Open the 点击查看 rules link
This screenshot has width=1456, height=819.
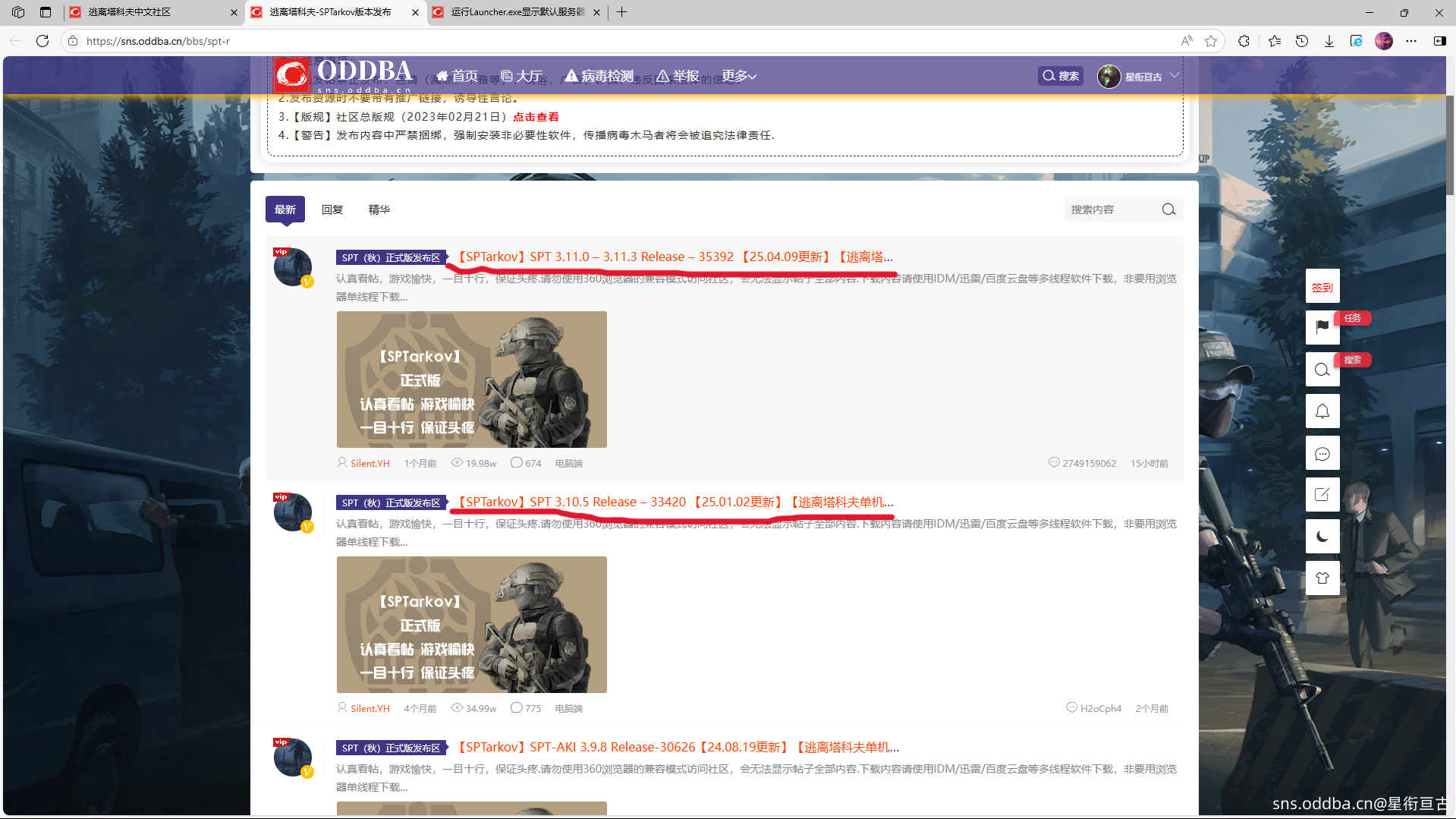click(x=536, y=117)
